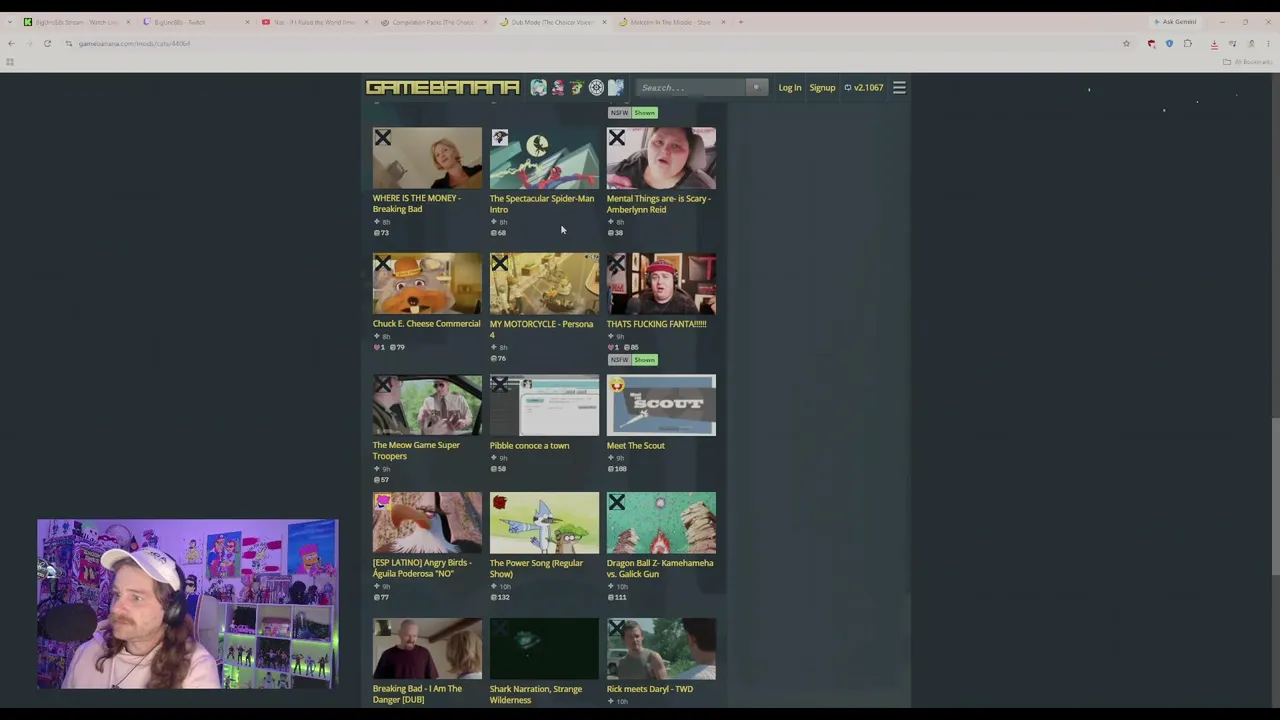Click submitter avatar on Spider-Man Intro thumbnail
Screen dimensions: 1280x720
(500, 138)
